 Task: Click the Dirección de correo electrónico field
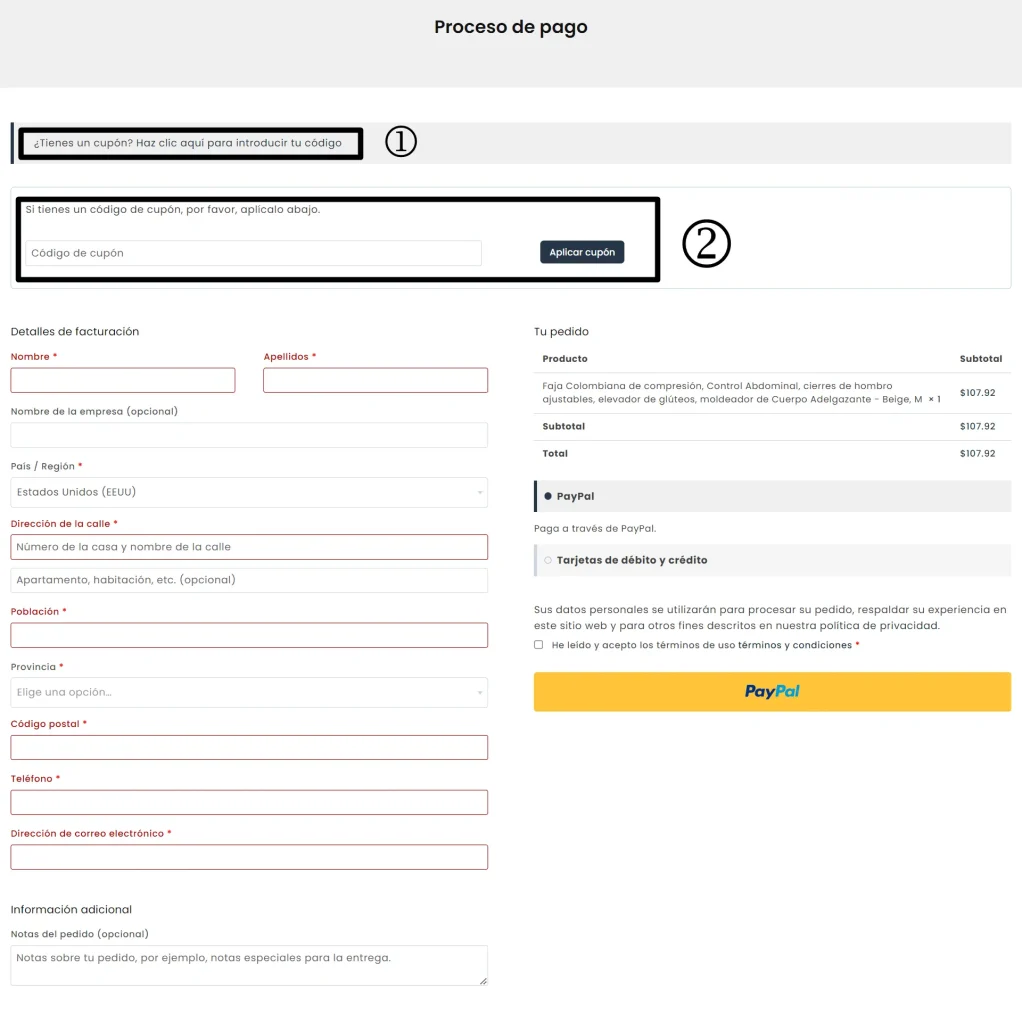click(249, 857)
